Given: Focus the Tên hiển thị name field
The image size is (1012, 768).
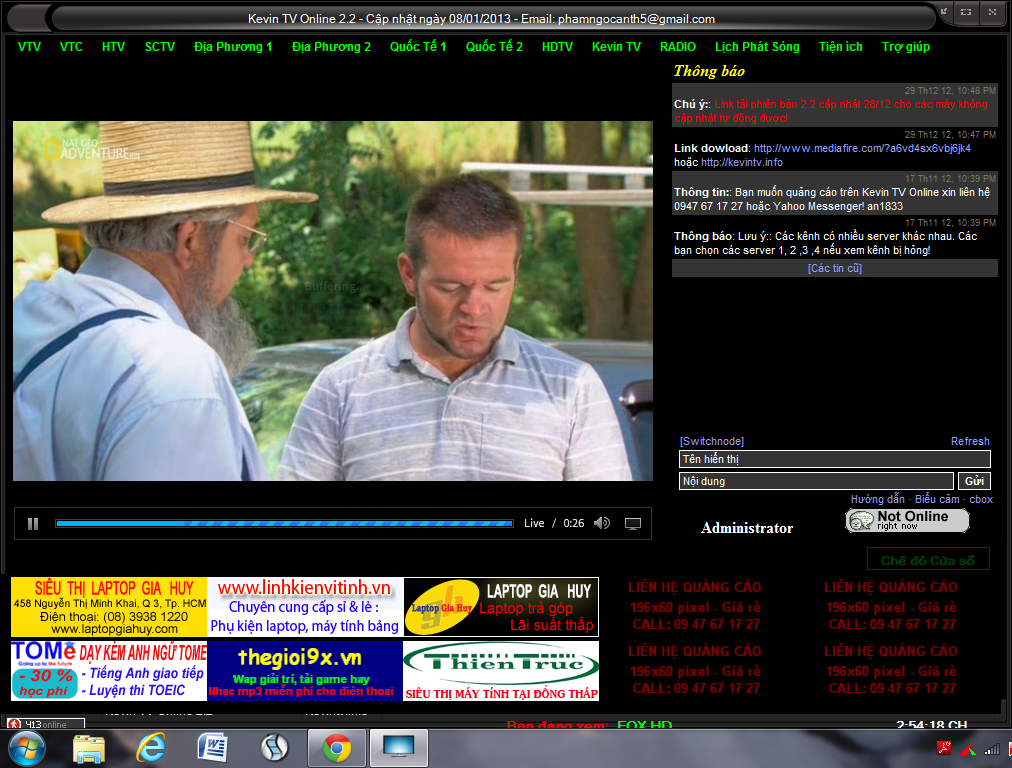Looking at the screenshot, I should coord(835,459).
